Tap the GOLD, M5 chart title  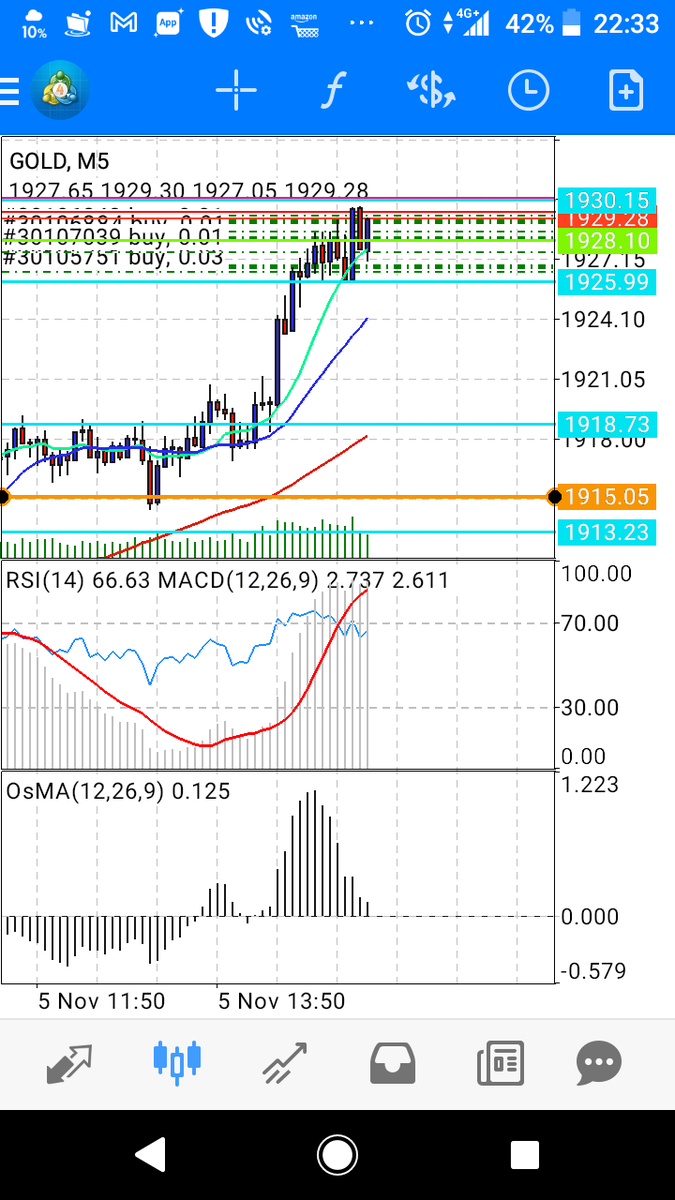click(60, 162)
